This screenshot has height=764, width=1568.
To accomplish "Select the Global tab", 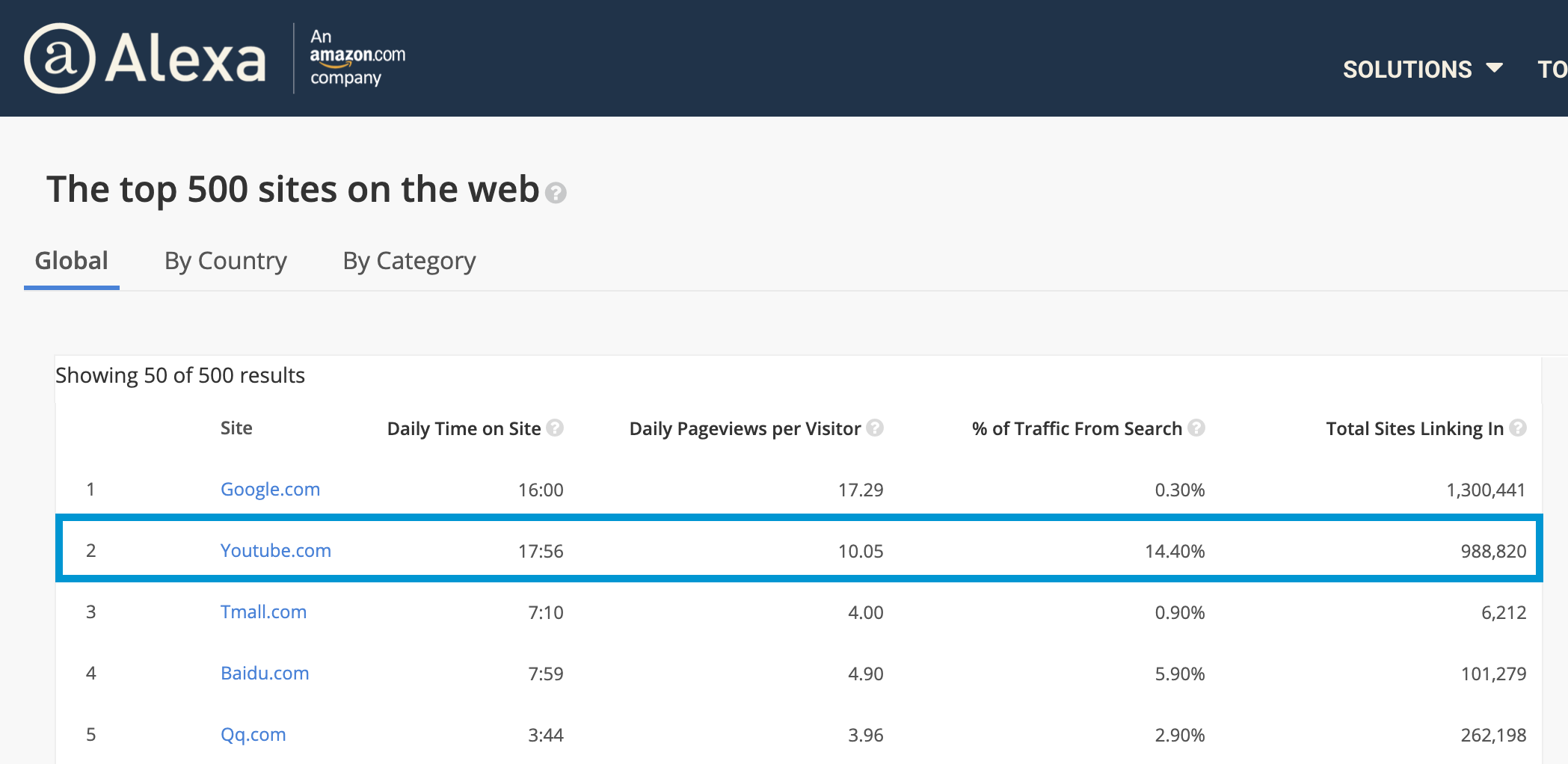I will coord(72,261).
